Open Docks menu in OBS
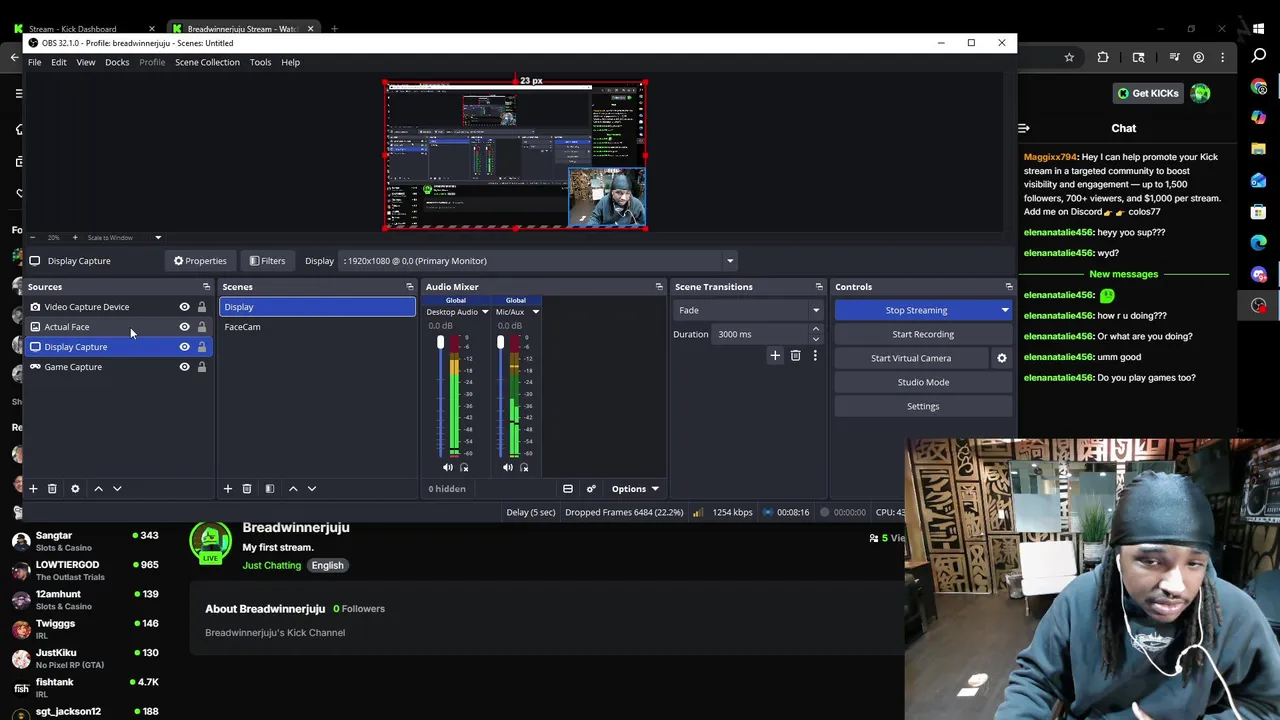1280x720 pixels. 117,62
